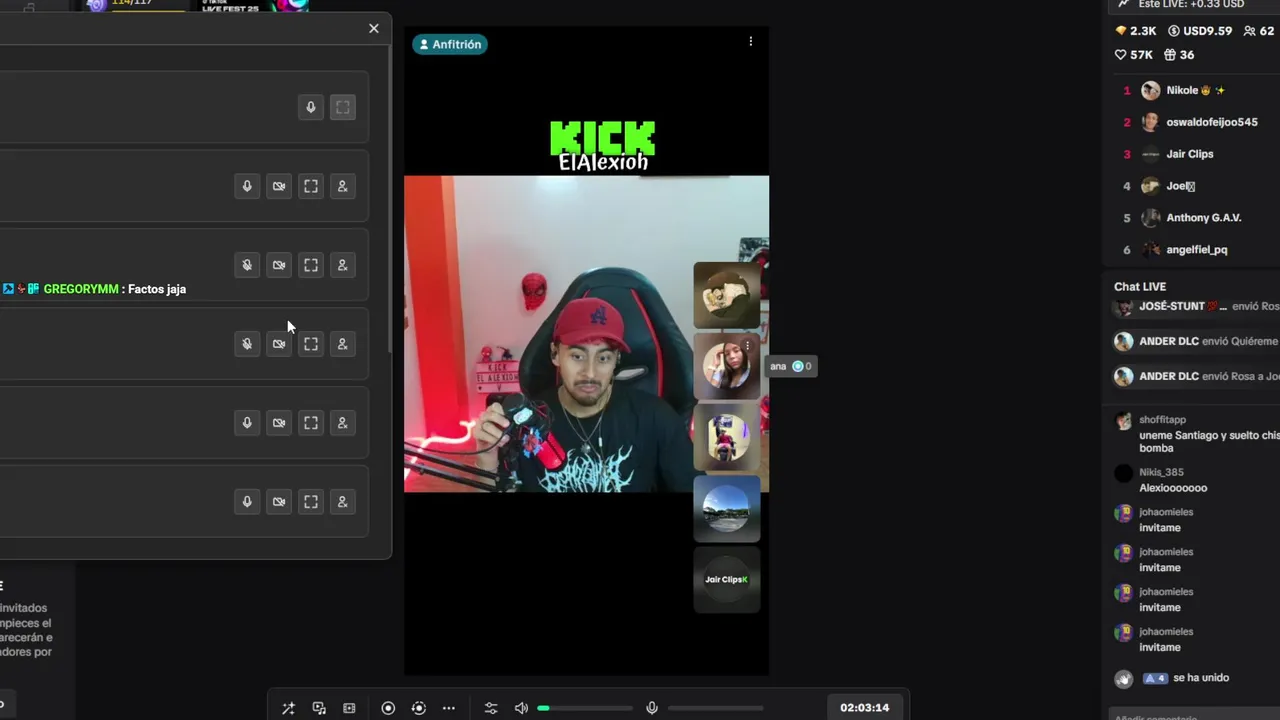The image size is (1280, 720).
Task: Click the 36 gifts stat
Action: 1179,55
